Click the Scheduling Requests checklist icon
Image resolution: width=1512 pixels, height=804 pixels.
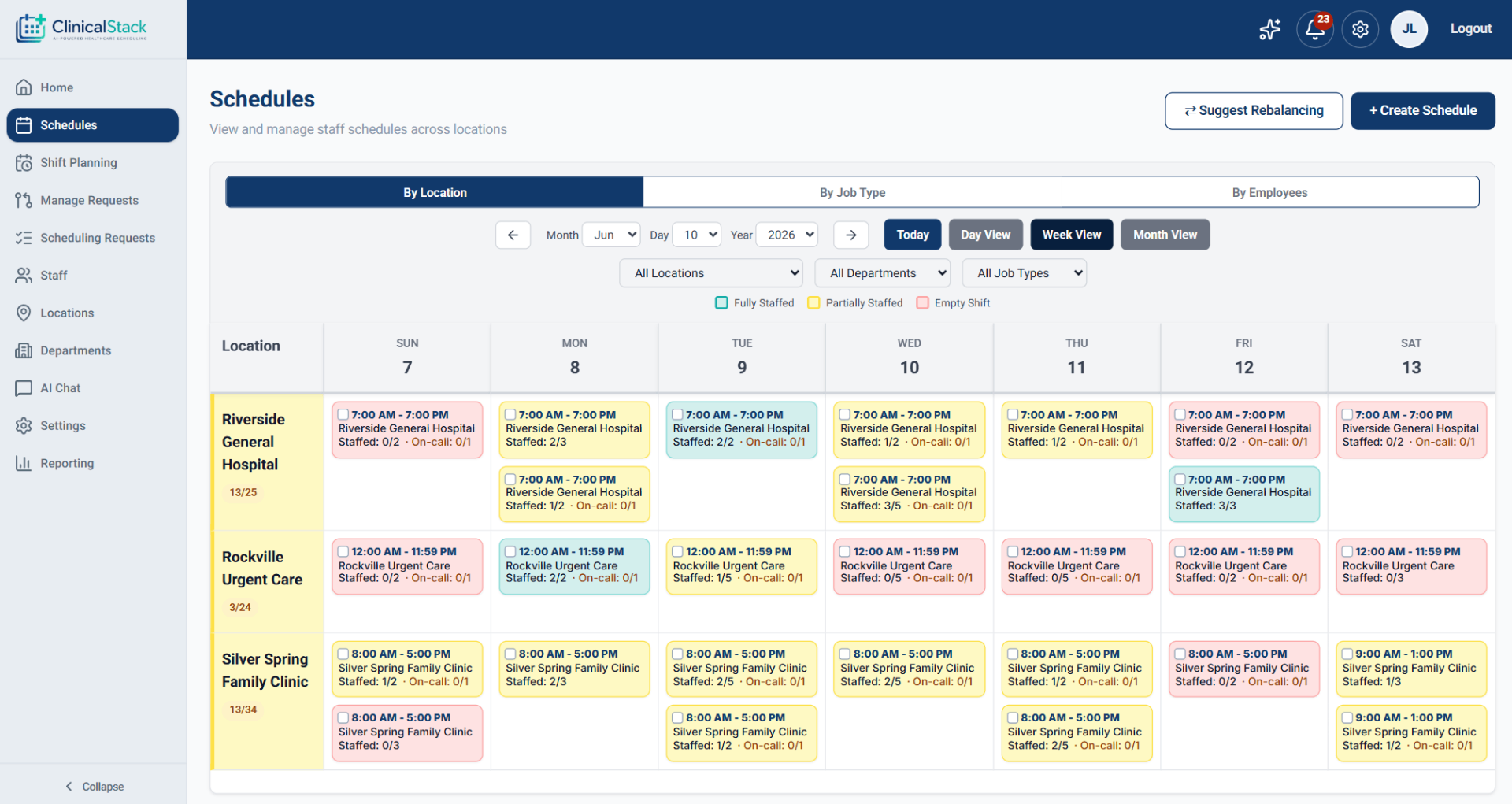tap(24, 238)
